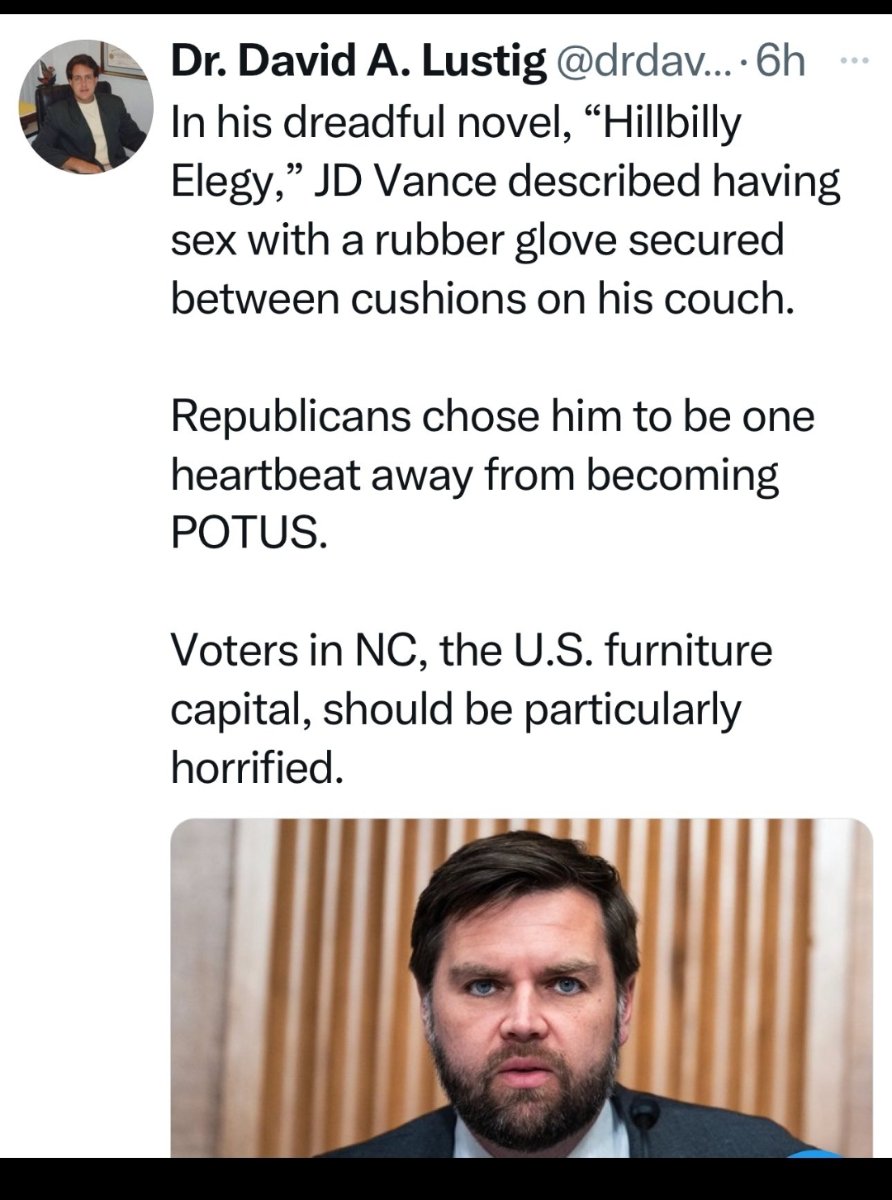Click the 6h timestamp of the tweet
This screenshot has height=1200, width=892.
[x=781, y=64]
